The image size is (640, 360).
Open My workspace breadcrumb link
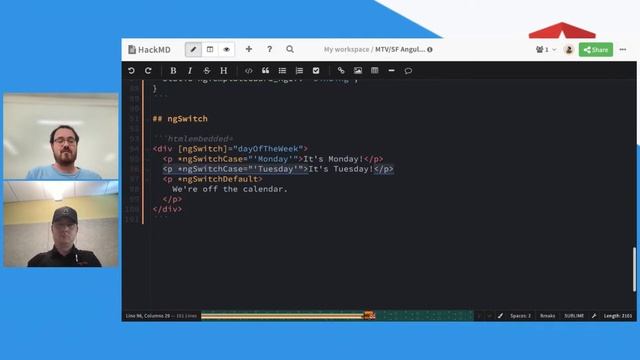(347, 49)
